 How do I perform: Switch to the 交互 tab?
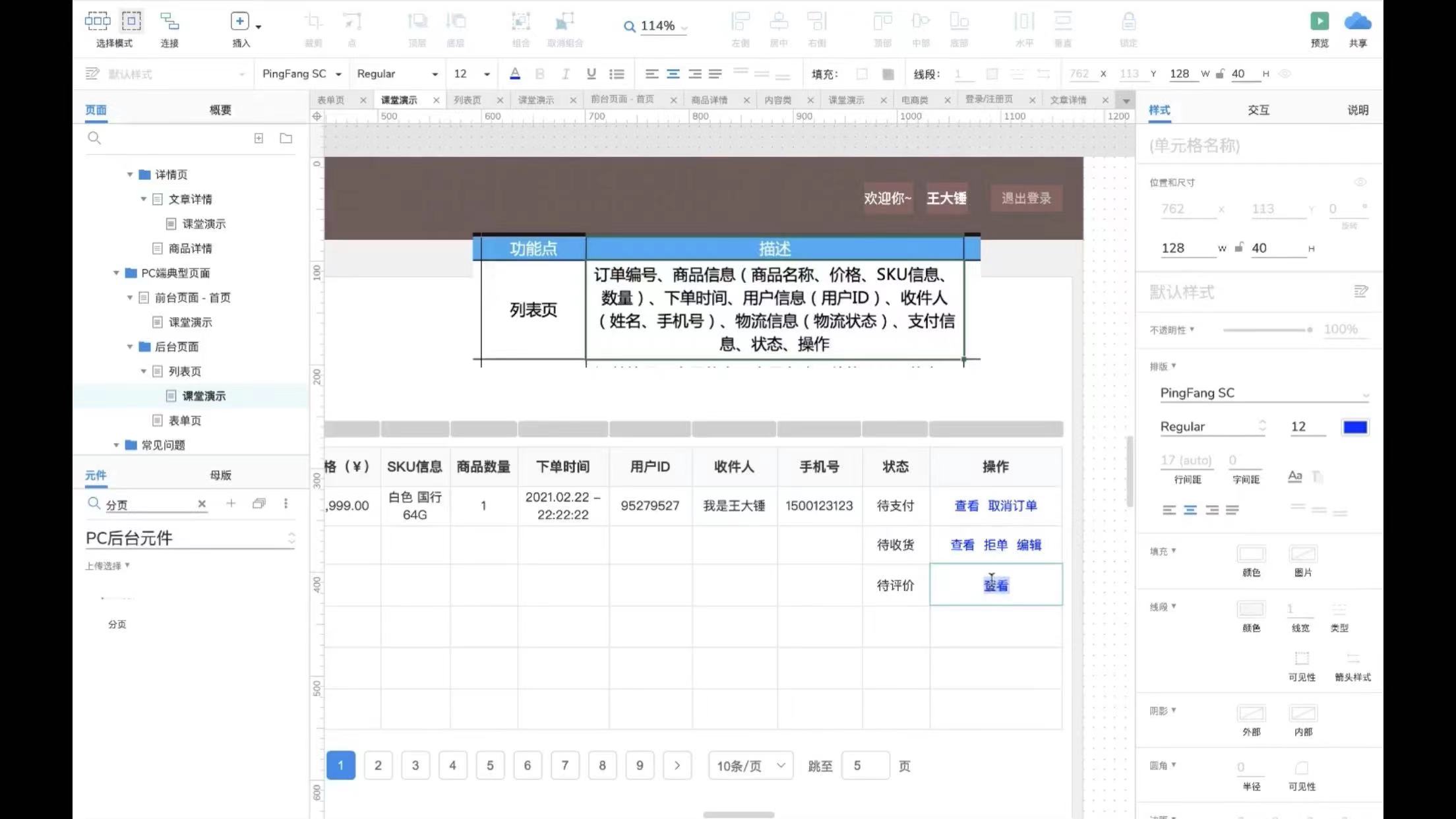point(1258,110)
